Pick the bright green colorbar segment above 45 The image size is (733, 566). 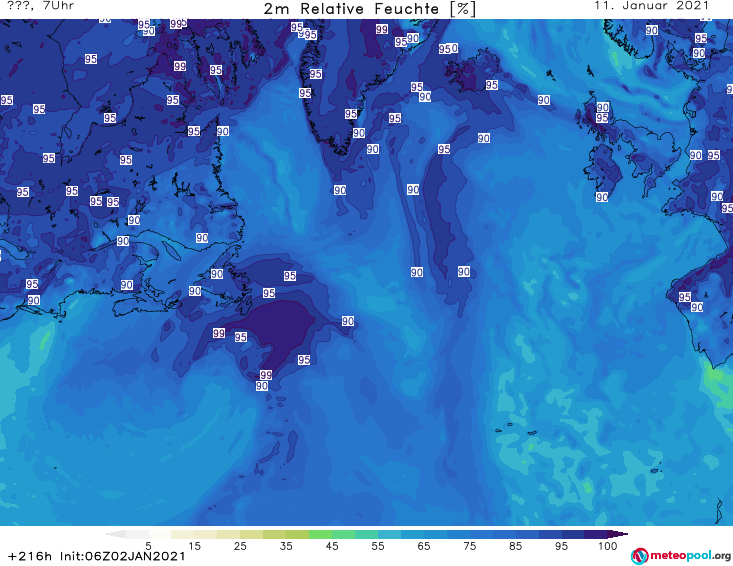tap(320, 534)
